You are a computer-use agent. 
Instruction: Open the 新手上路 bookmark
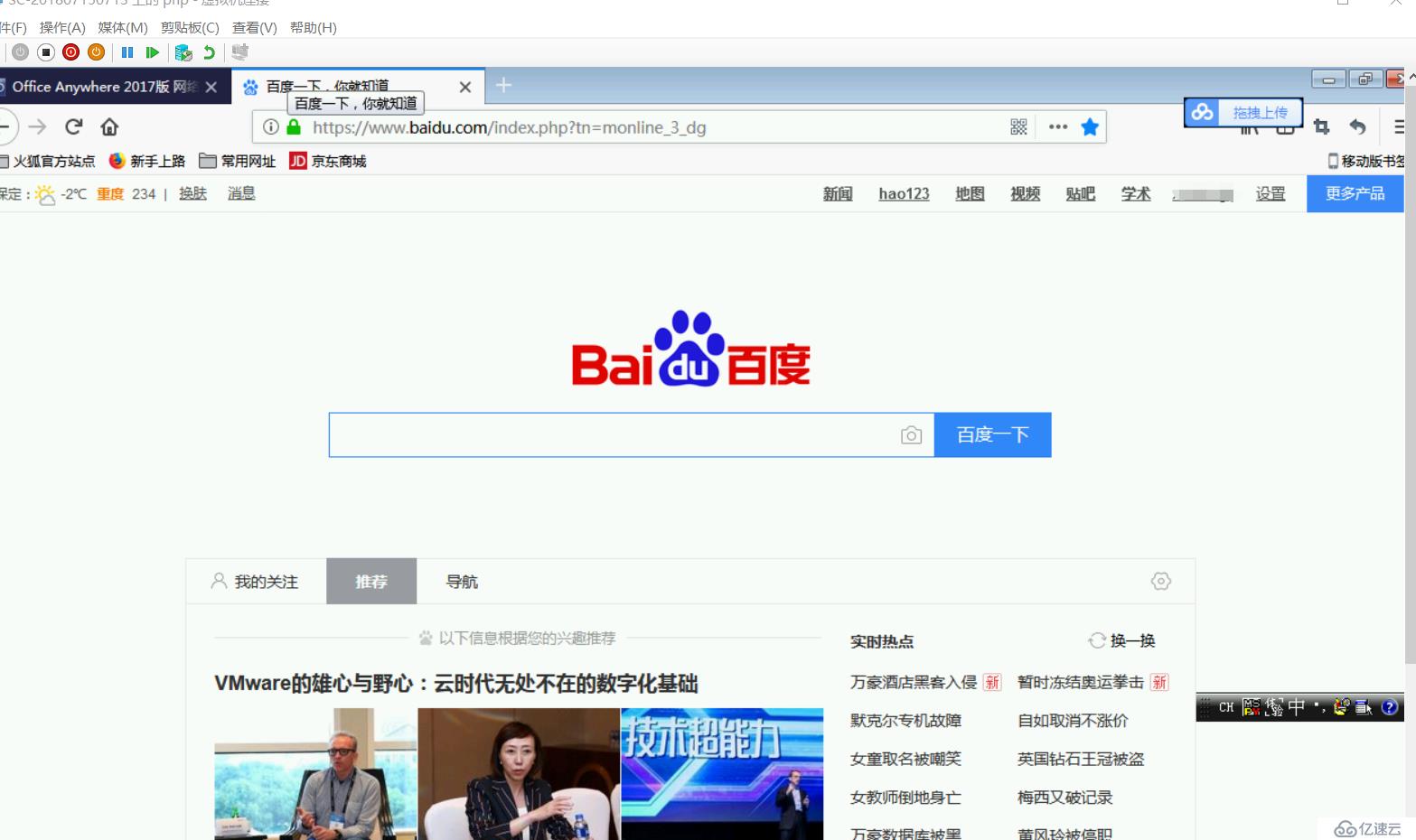click(146, 161)
